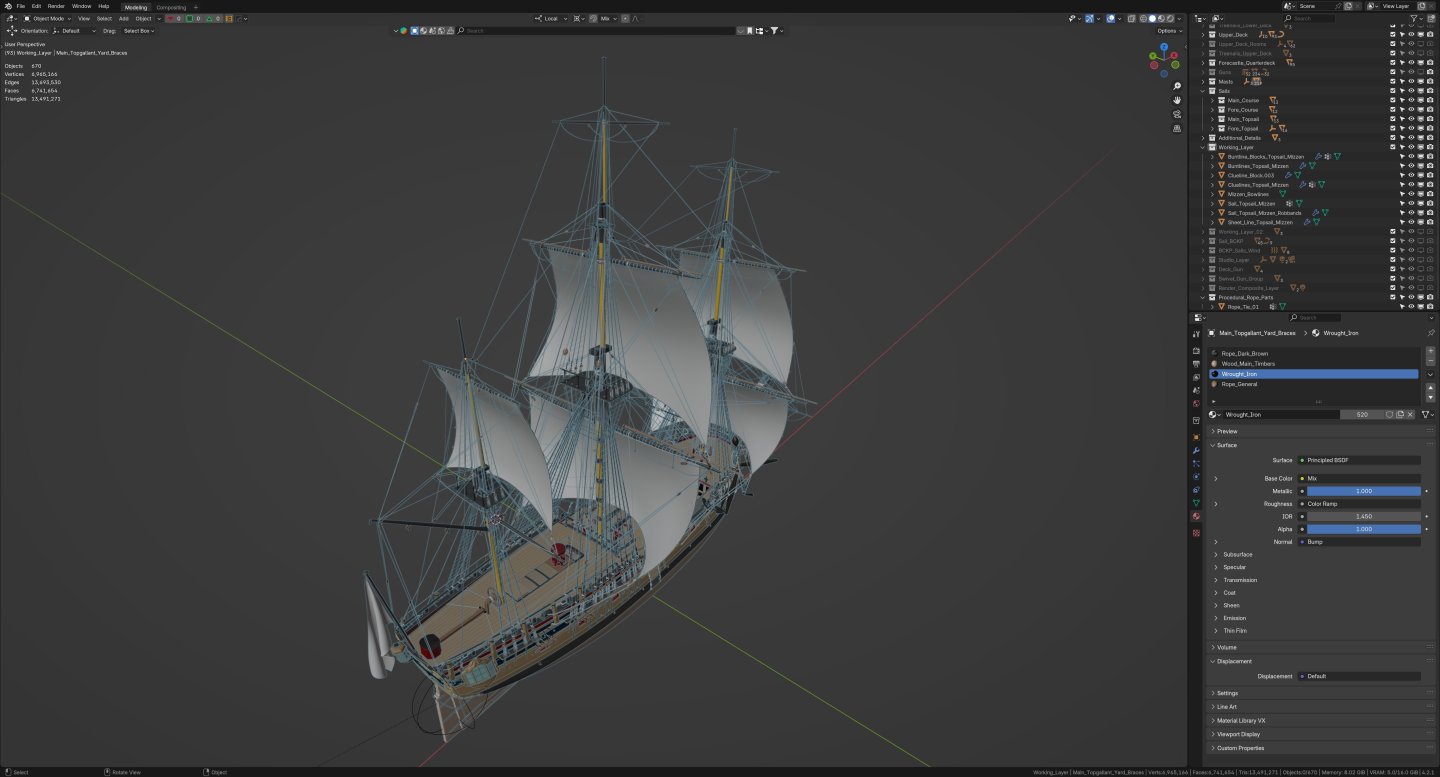
Task: Open the Scene properties tab icon
Action: pos(1196,390)
